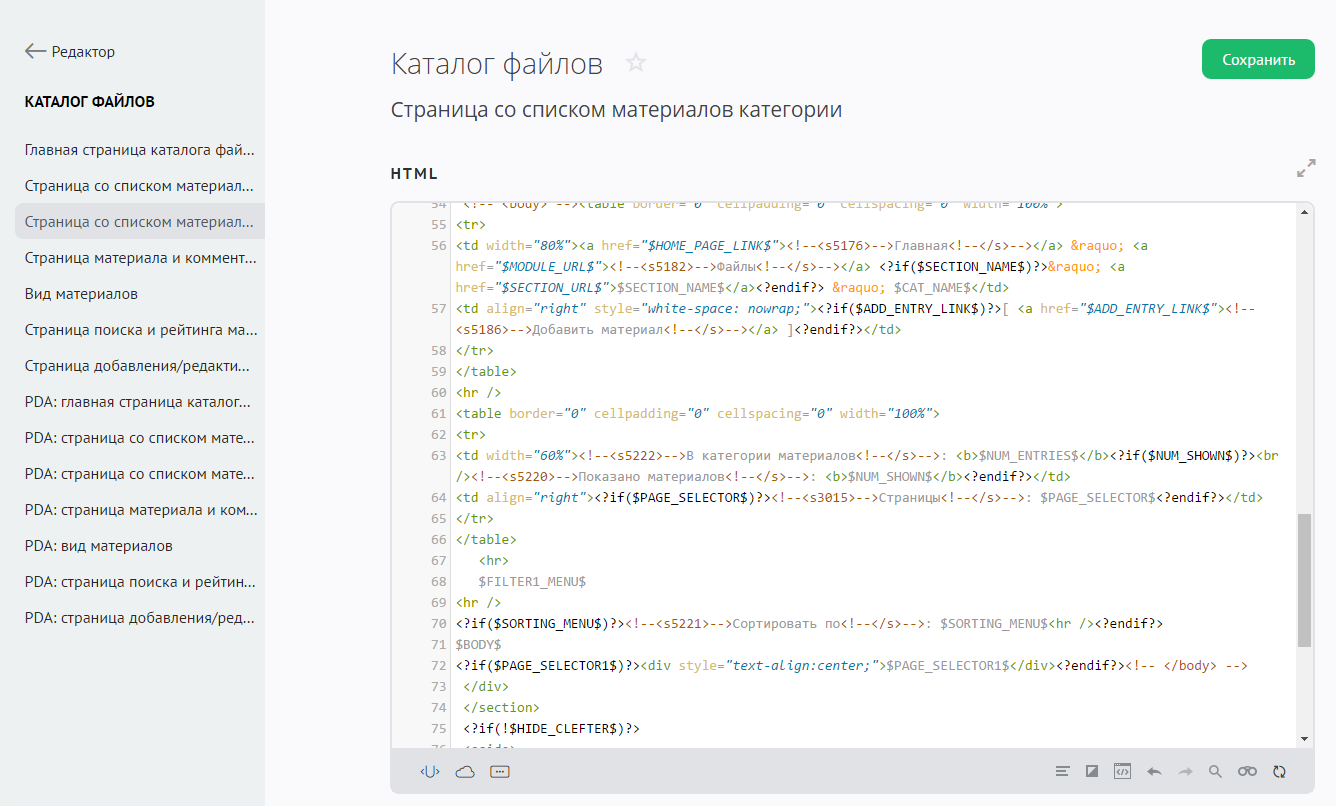1336x806 pixels.
Task: Click the text lines icon in editor toolbar
Action: (x=1063, y=771)
